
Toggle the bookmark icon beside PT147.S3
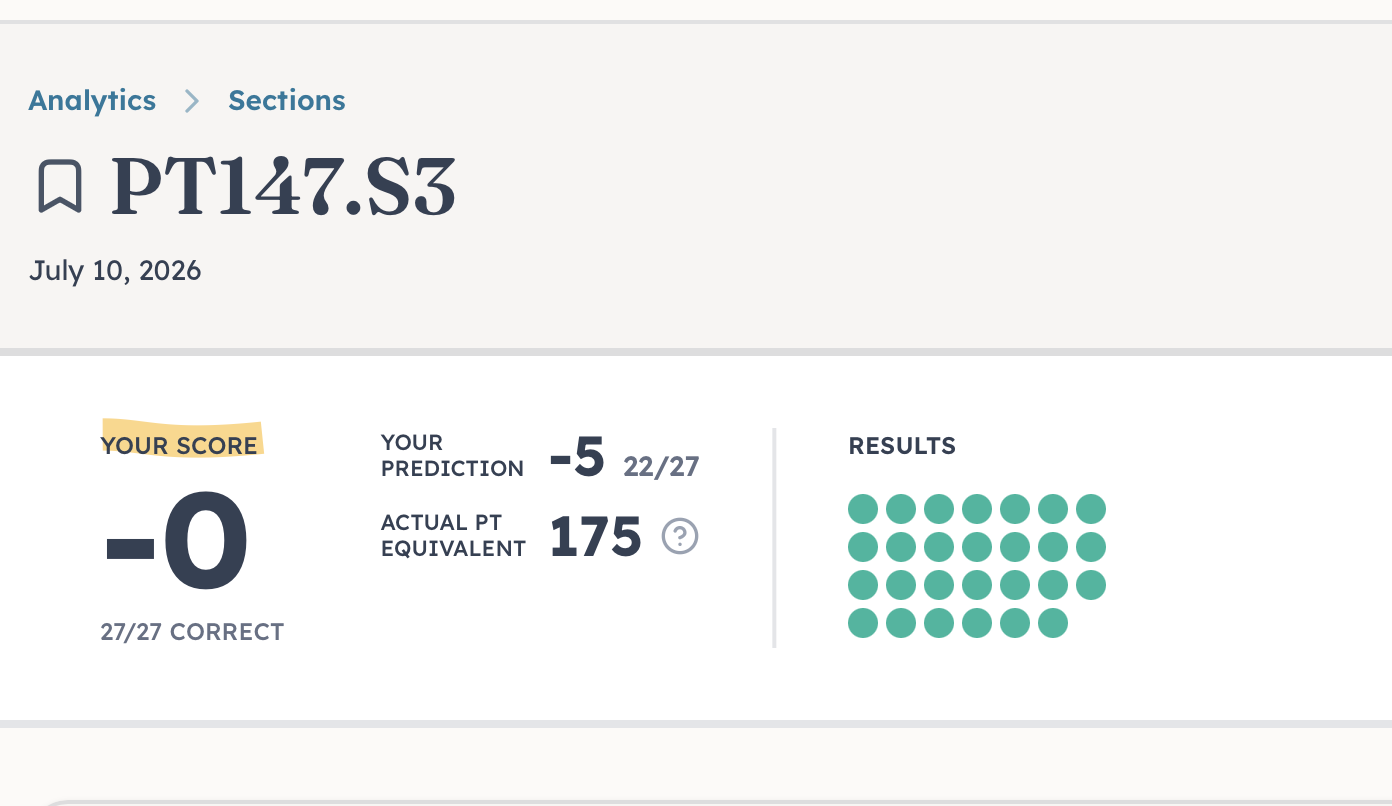coord(60,187)
